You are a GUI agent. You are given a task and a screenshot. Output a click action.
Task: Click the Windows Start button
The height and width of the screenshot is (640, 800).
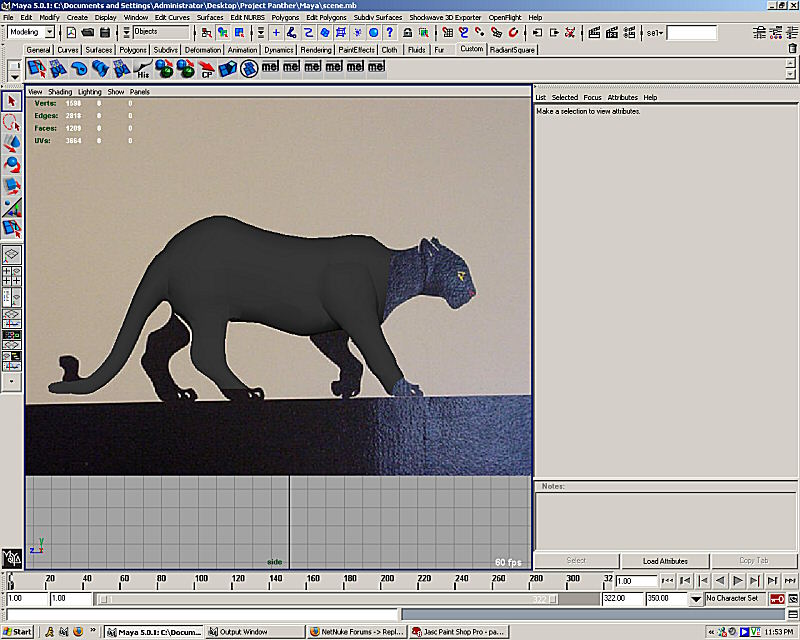[17, 632]
